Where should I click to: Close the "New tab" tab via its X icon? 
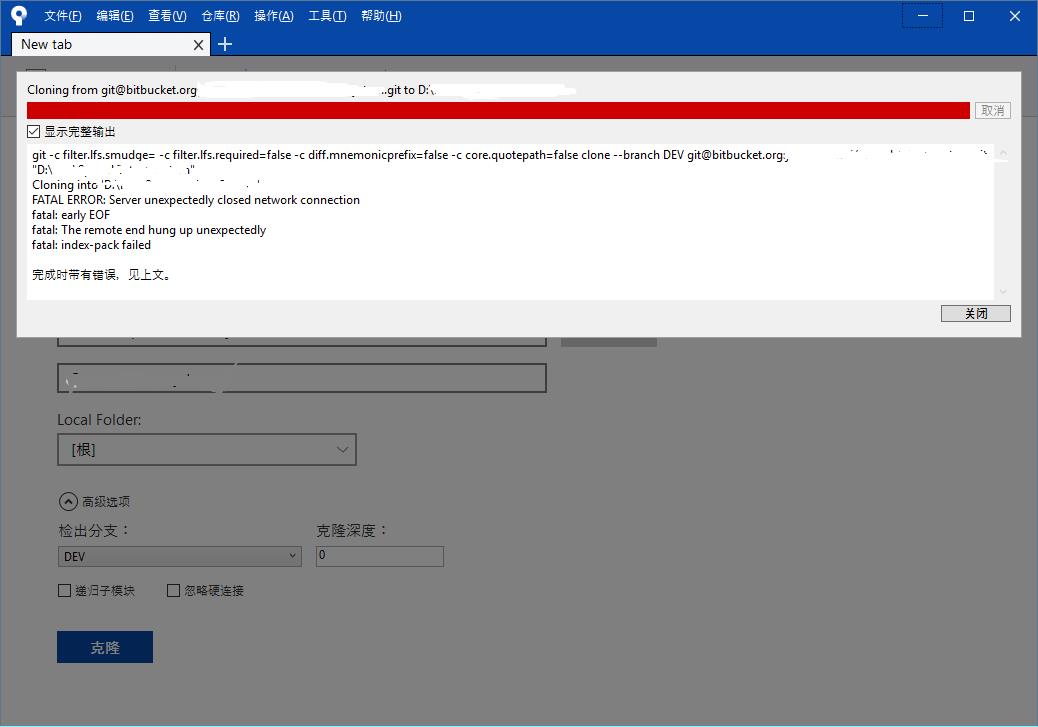click(x=197, y=44)
